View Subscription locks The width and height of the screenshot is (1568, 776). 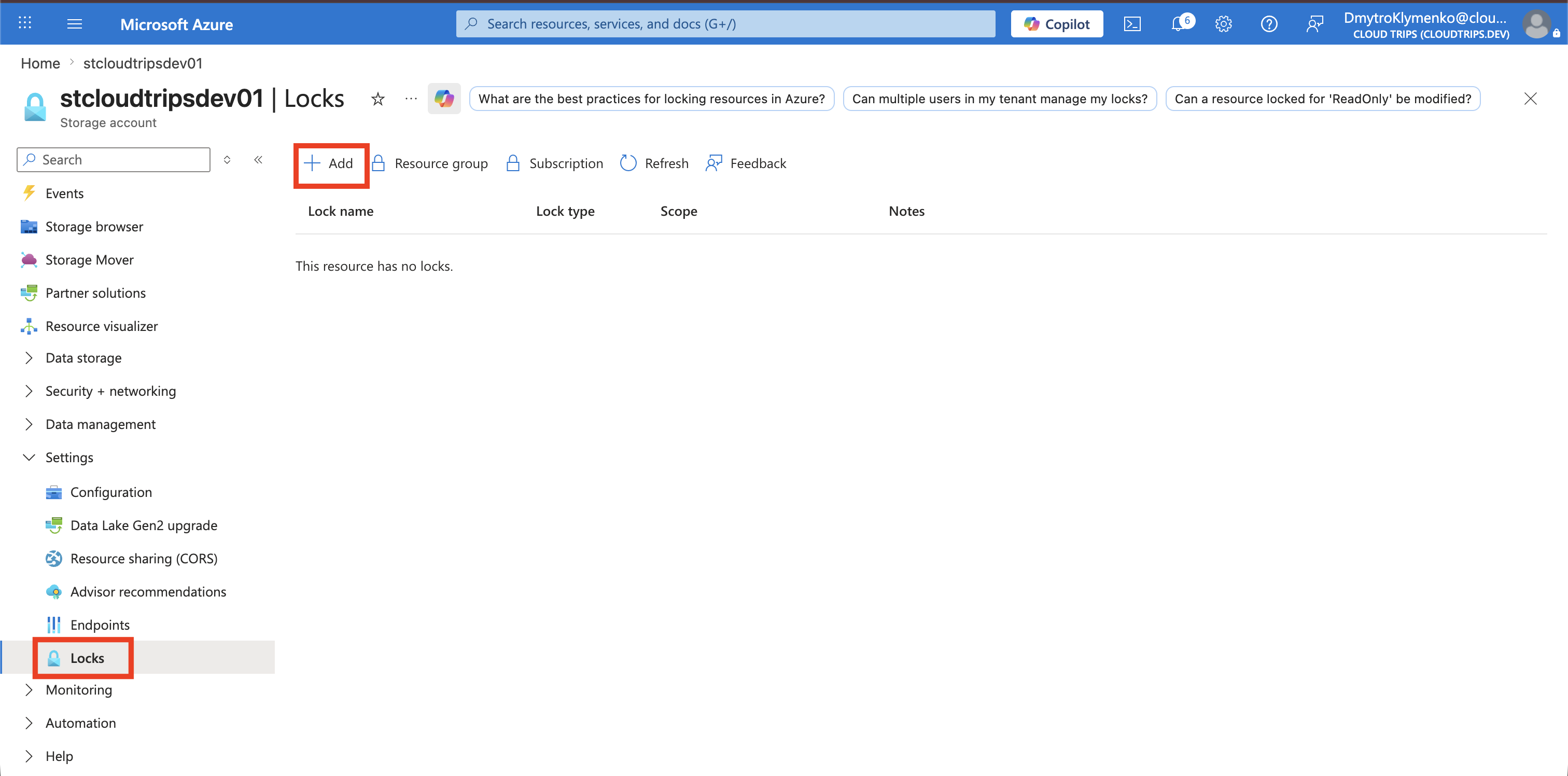[x=554, y=163]
